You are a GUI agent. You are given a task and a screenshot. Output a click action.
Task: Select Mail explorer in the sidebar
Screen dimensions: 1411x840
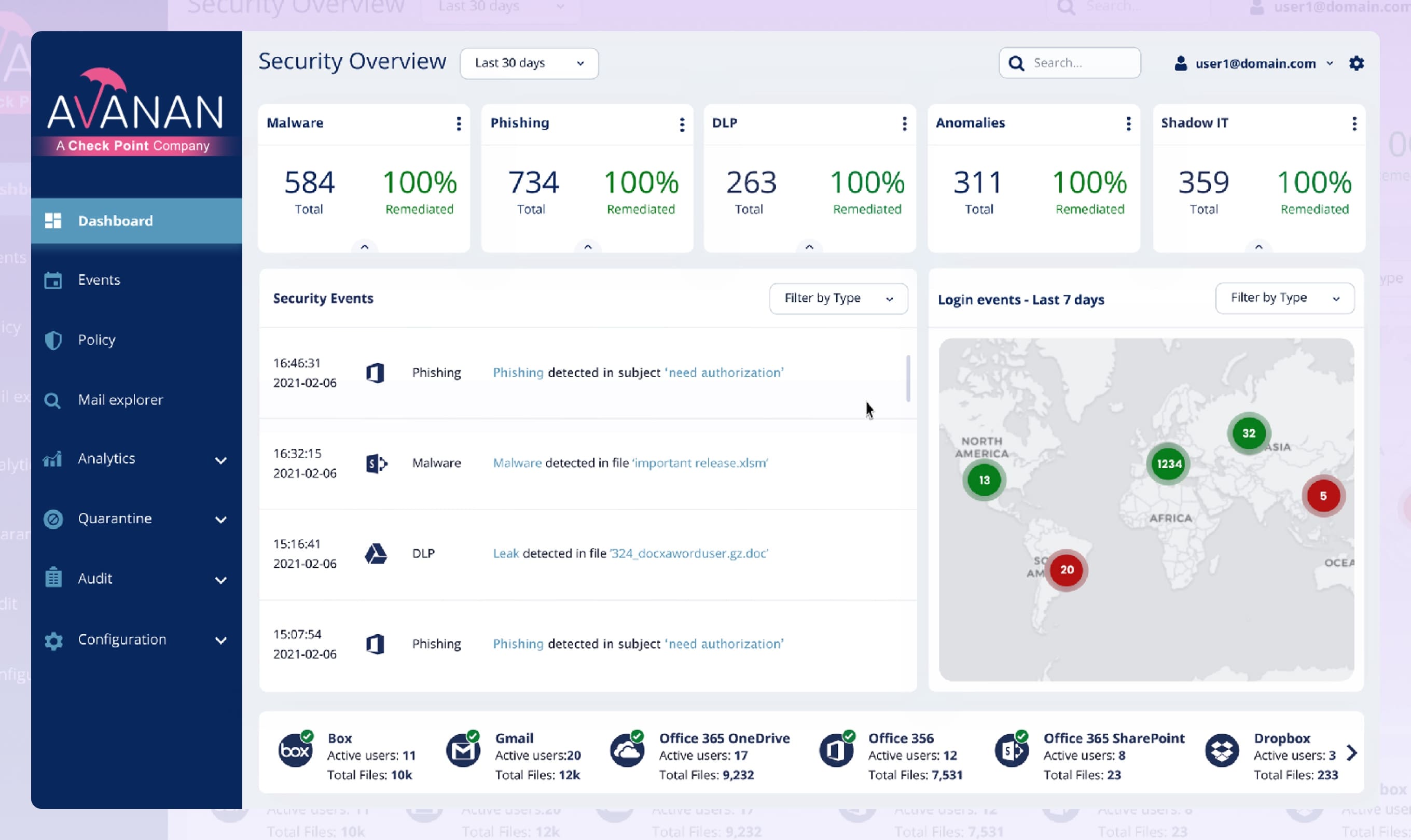121,399
